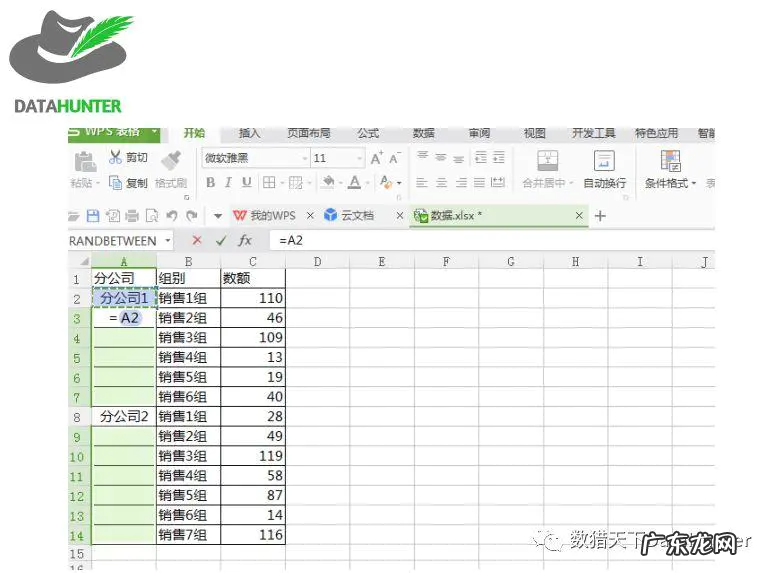Click the justify alignment icon

[x=479, y=183]
